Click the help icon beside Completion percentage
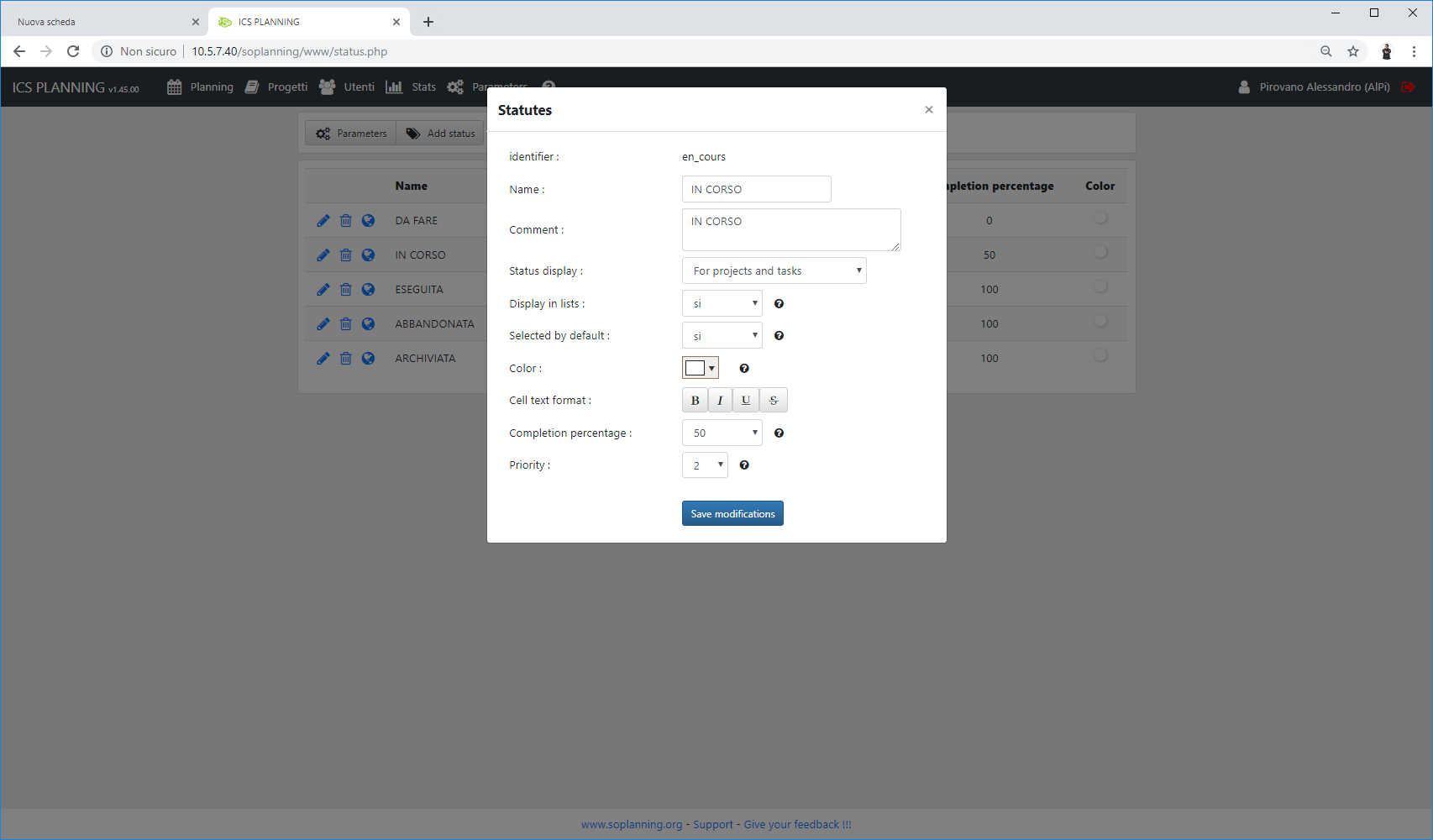Viewport: 1433px width, 840px height. [779, 433]
